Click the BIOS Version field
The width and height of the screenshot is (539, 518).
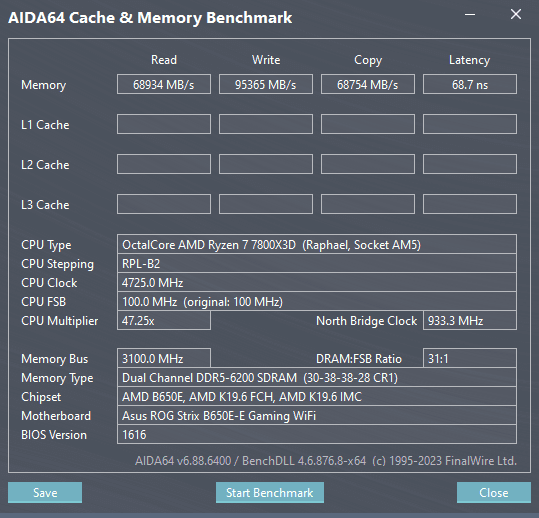tap(317, 434)
